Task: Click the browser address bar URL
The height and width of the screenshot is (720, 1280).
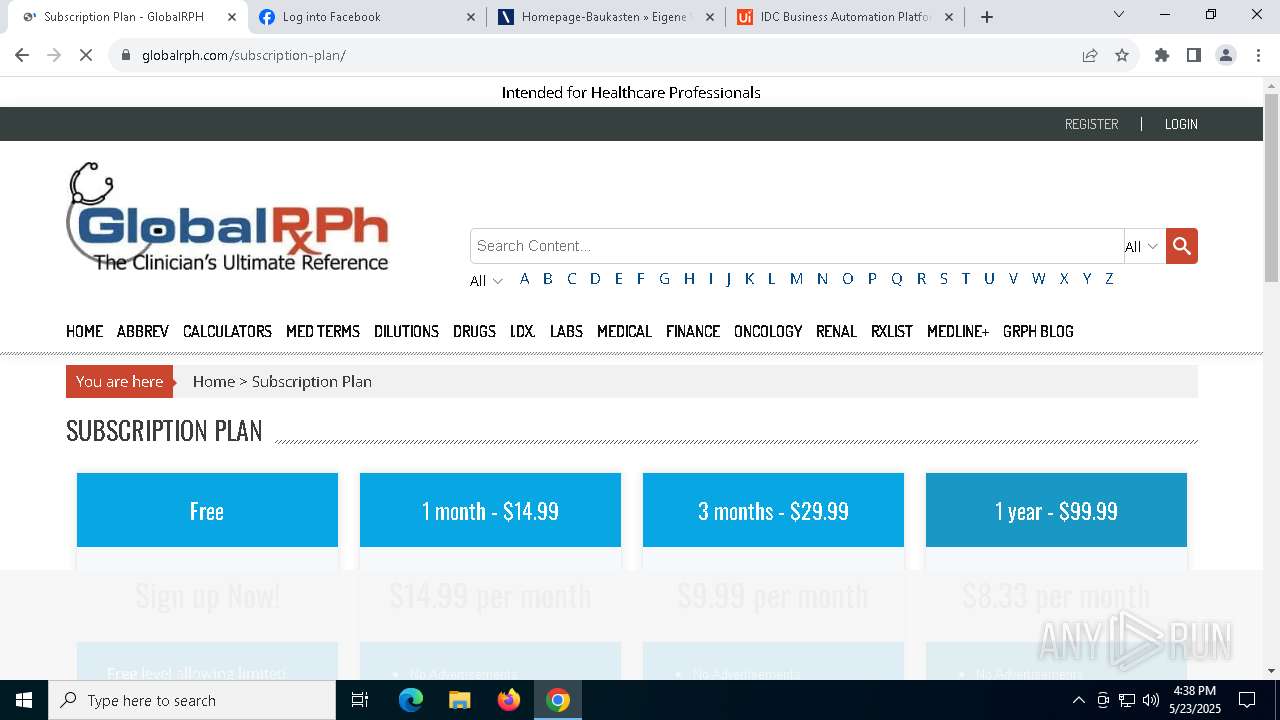Action: tap(244, 55)
